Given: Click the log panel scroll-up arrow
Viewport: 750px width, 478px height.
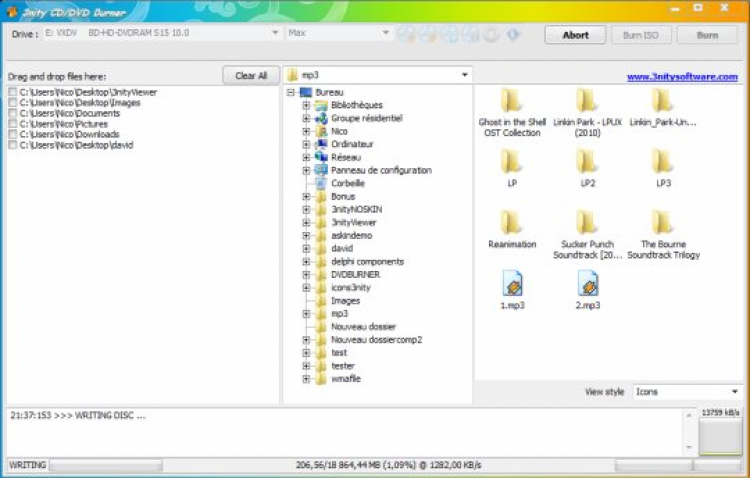Looking at the screenshot, I should 689,415.
